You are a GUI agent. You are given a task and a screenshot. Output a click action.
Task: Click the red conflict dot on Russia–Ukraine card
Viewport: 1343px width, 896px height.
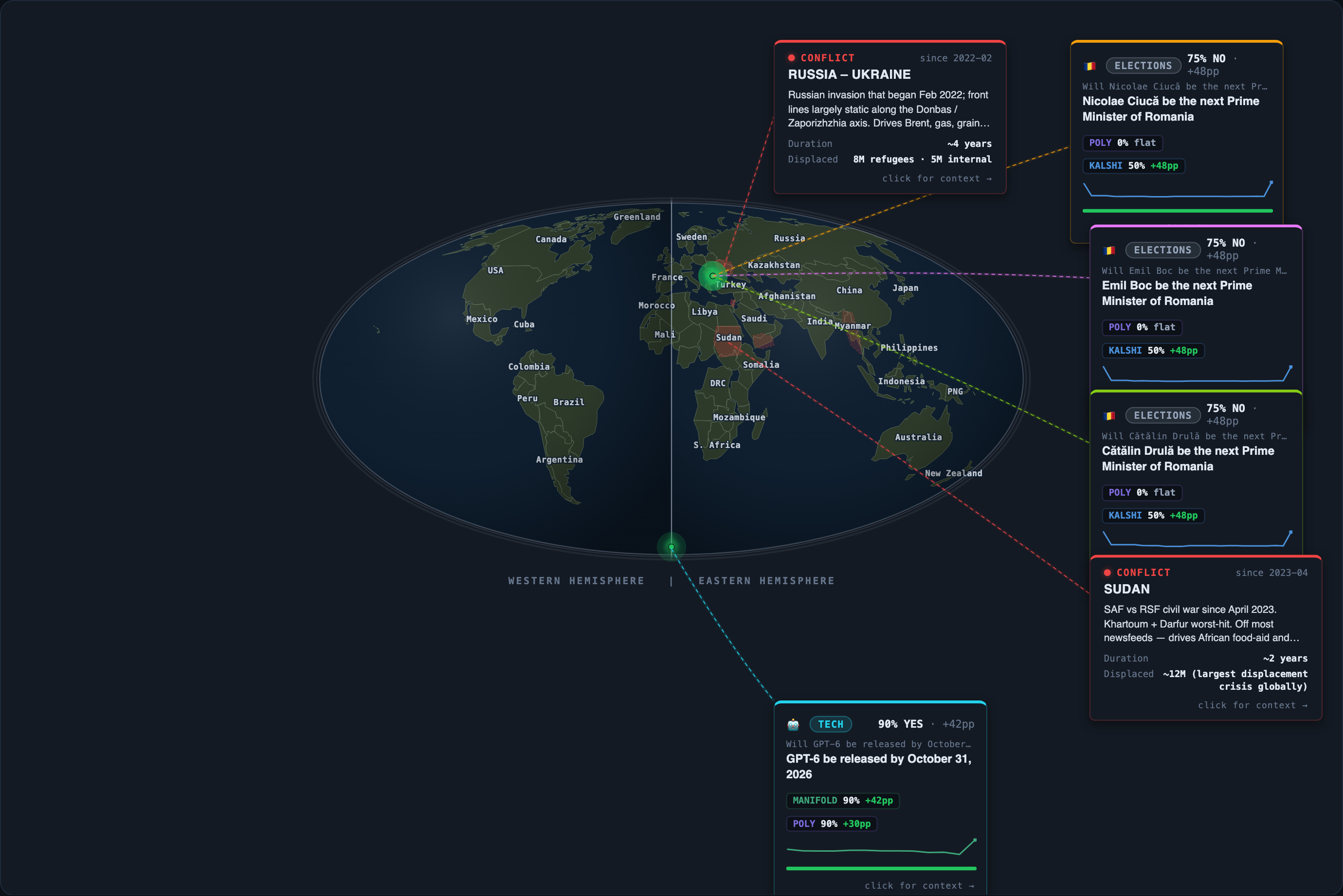tap(792, 58)
